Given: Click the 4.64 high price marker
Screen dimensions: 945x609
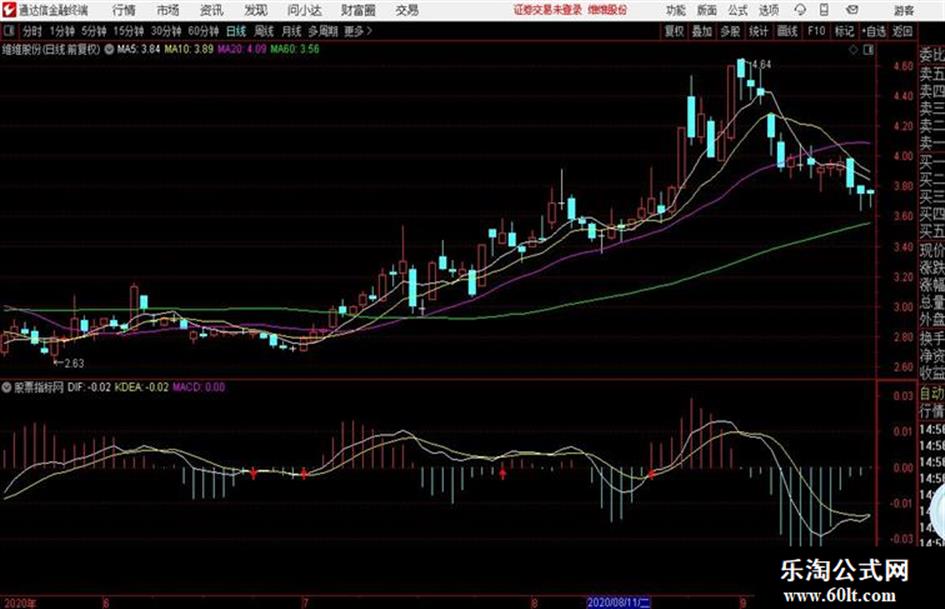Looking at the screenshot, I should pyautogui.click(x=761, y=65).
